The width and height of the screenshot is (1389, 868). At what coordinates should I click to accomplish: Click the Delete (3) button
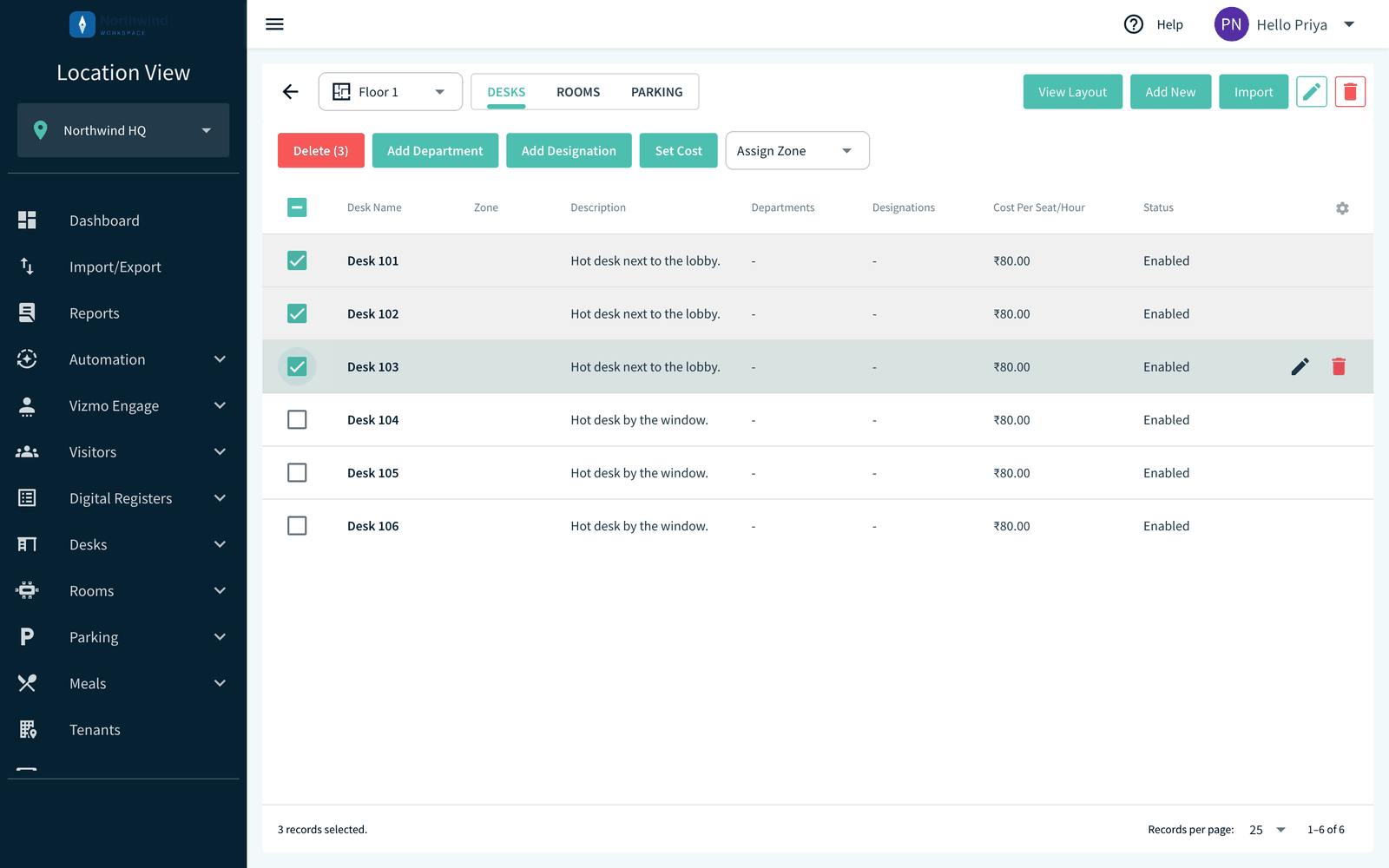321,151
